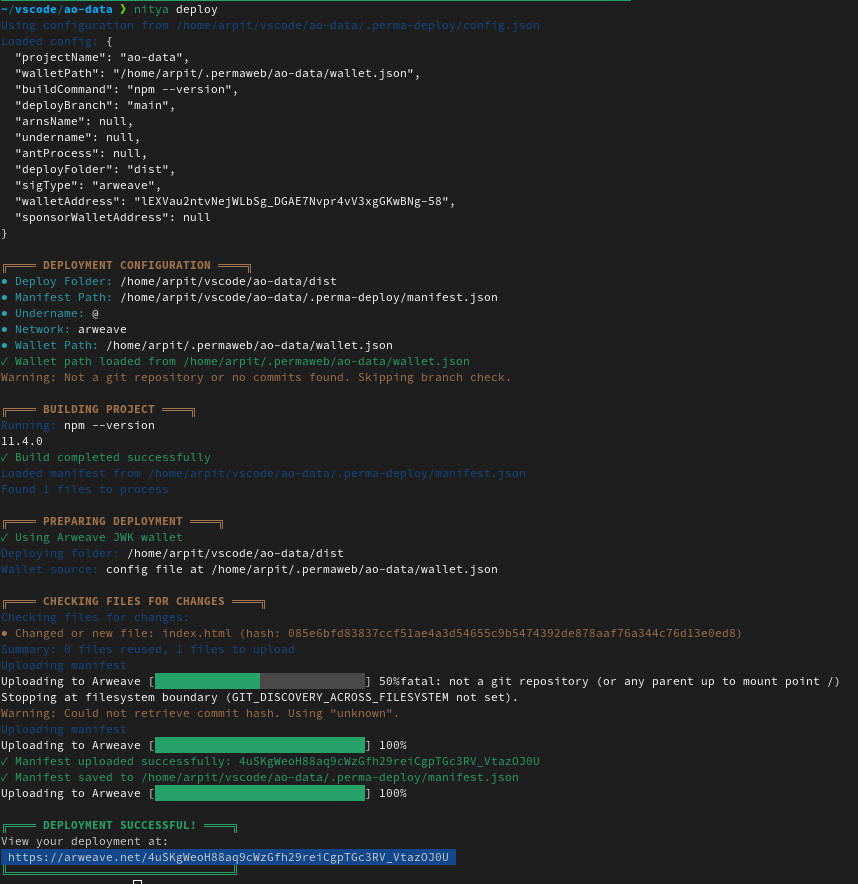Click the Wallet path loaded success line
This screenshot has height=884, width=858.
pos(235,361)
